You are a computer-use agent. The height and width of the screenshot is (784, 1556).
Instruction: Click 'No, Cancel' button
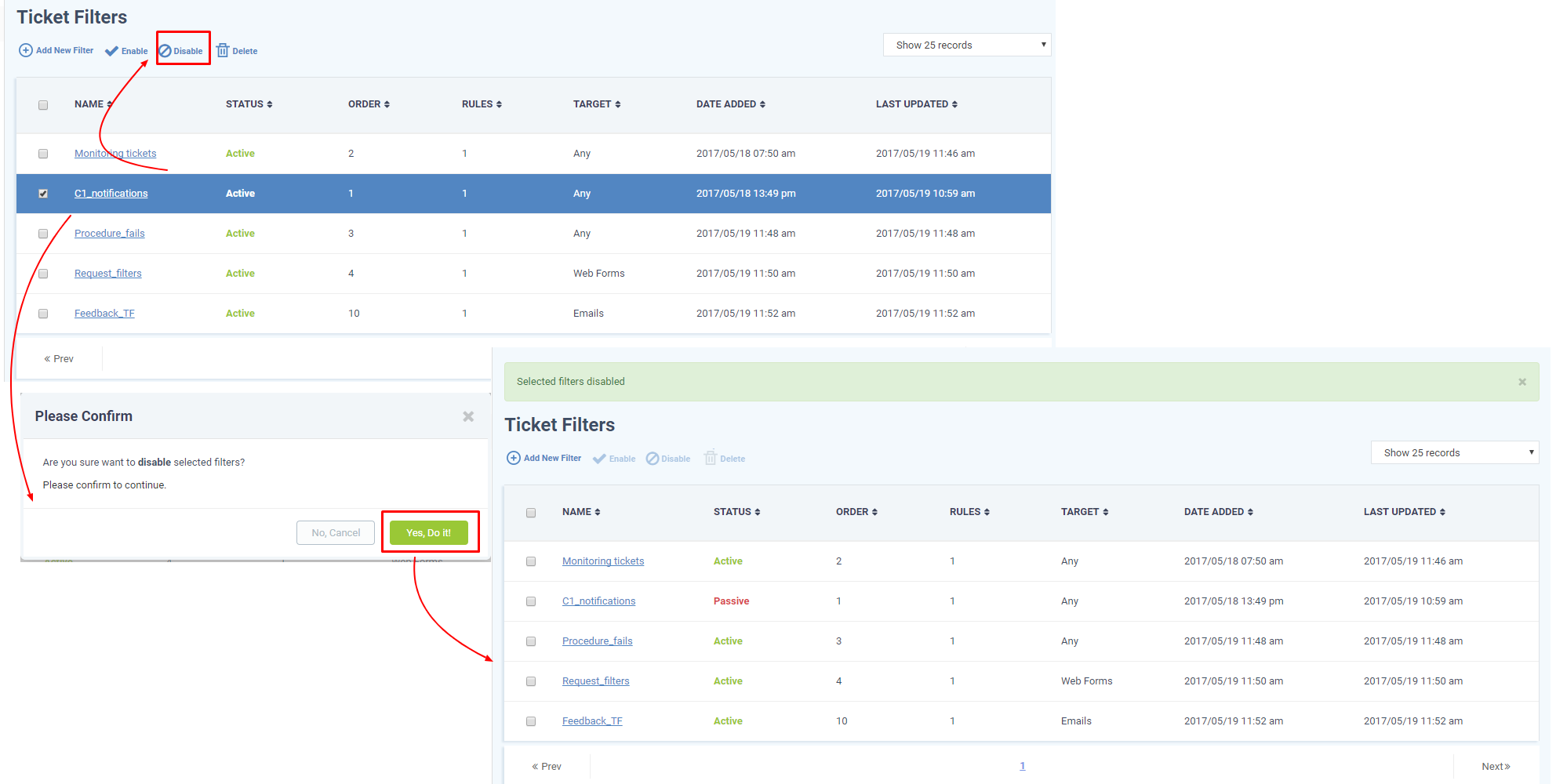pyautogui.click(x=336, y=532)
